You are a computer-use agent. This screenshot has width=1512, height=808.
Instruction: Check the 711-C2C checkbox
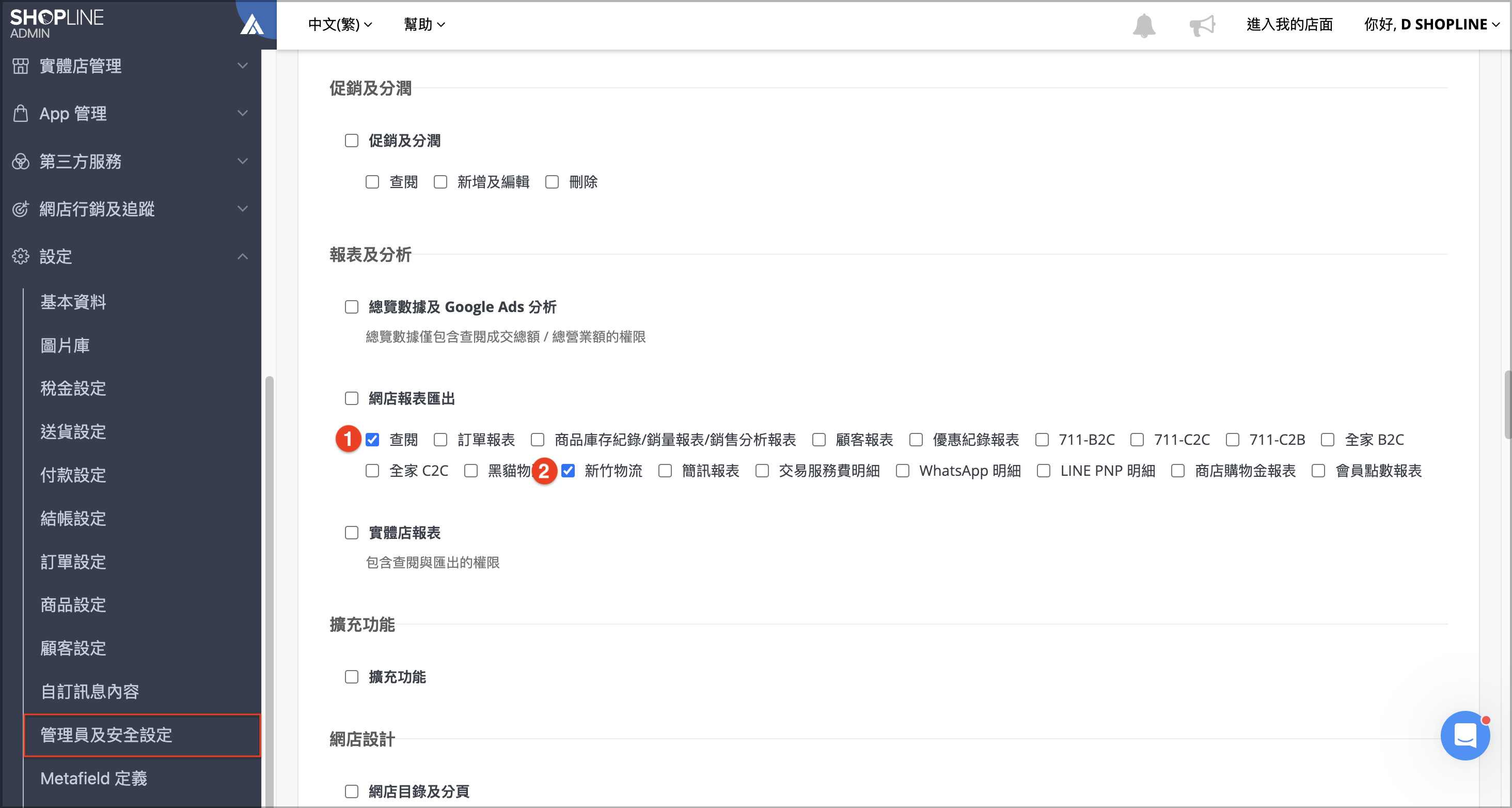pyautogui.click(x=1137, y=440)
